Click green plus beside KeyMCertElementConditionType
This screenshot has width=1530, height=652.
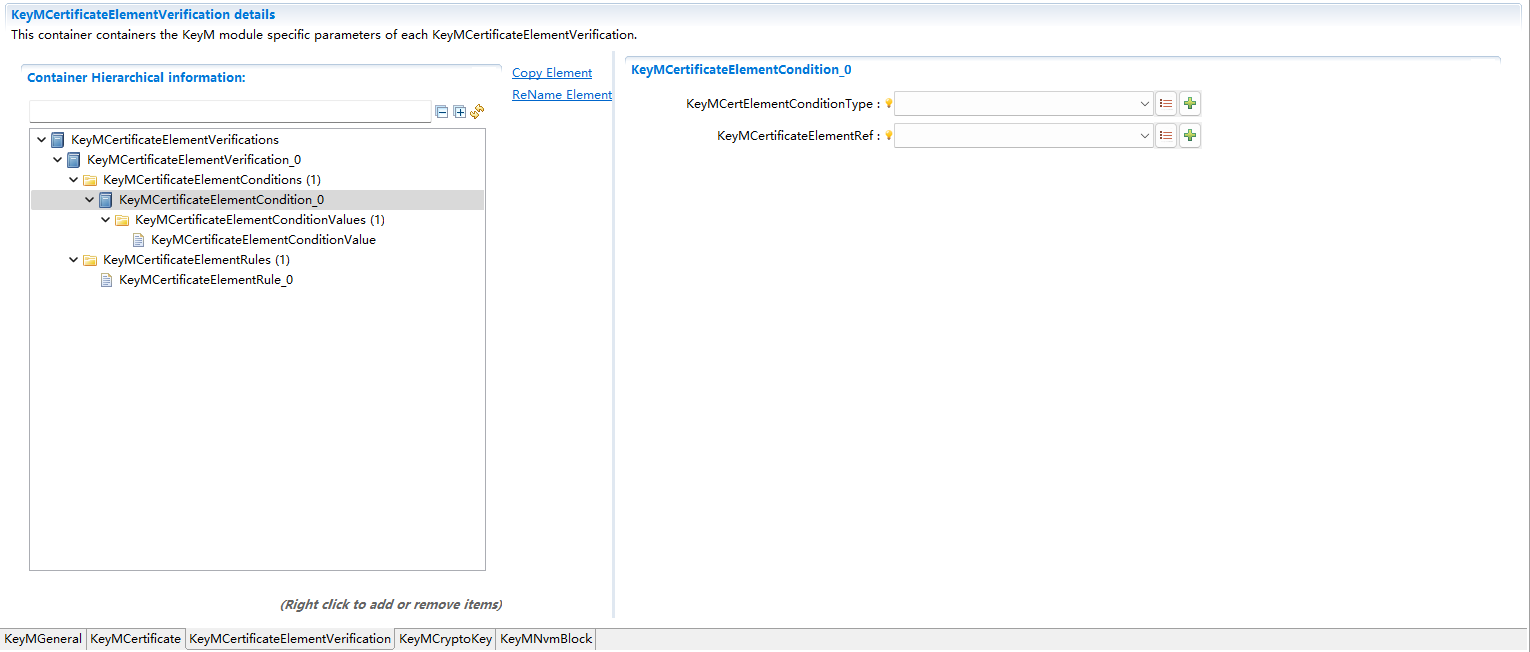(1189, 103)
